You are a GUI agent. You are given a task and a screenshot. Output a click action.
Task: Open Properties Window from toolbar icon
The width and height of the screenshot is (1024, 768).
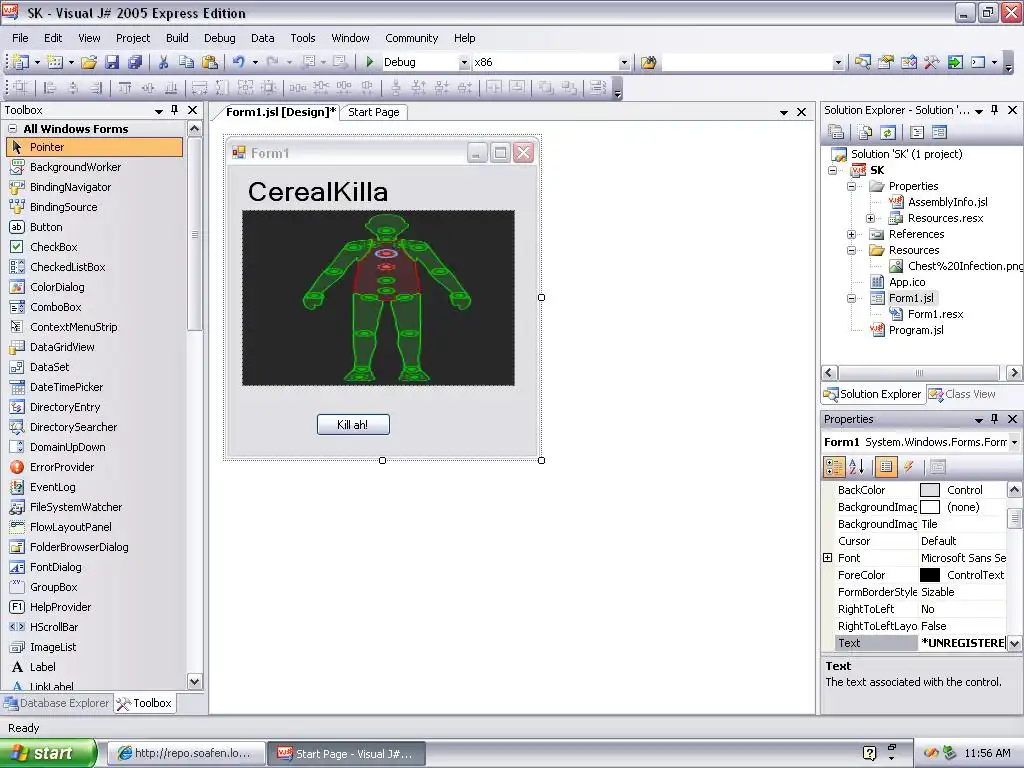click(886, 62)
